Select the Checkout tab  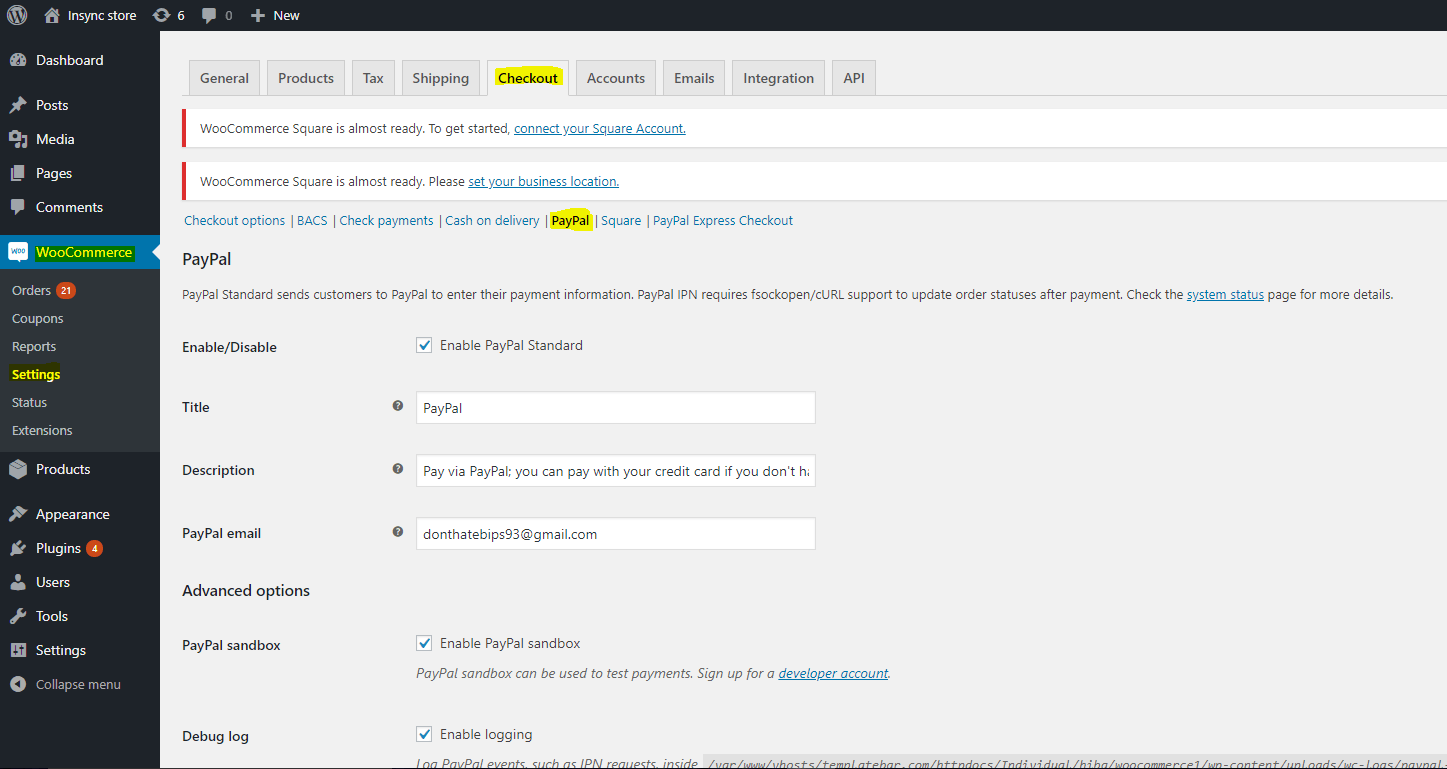(528, 78)
